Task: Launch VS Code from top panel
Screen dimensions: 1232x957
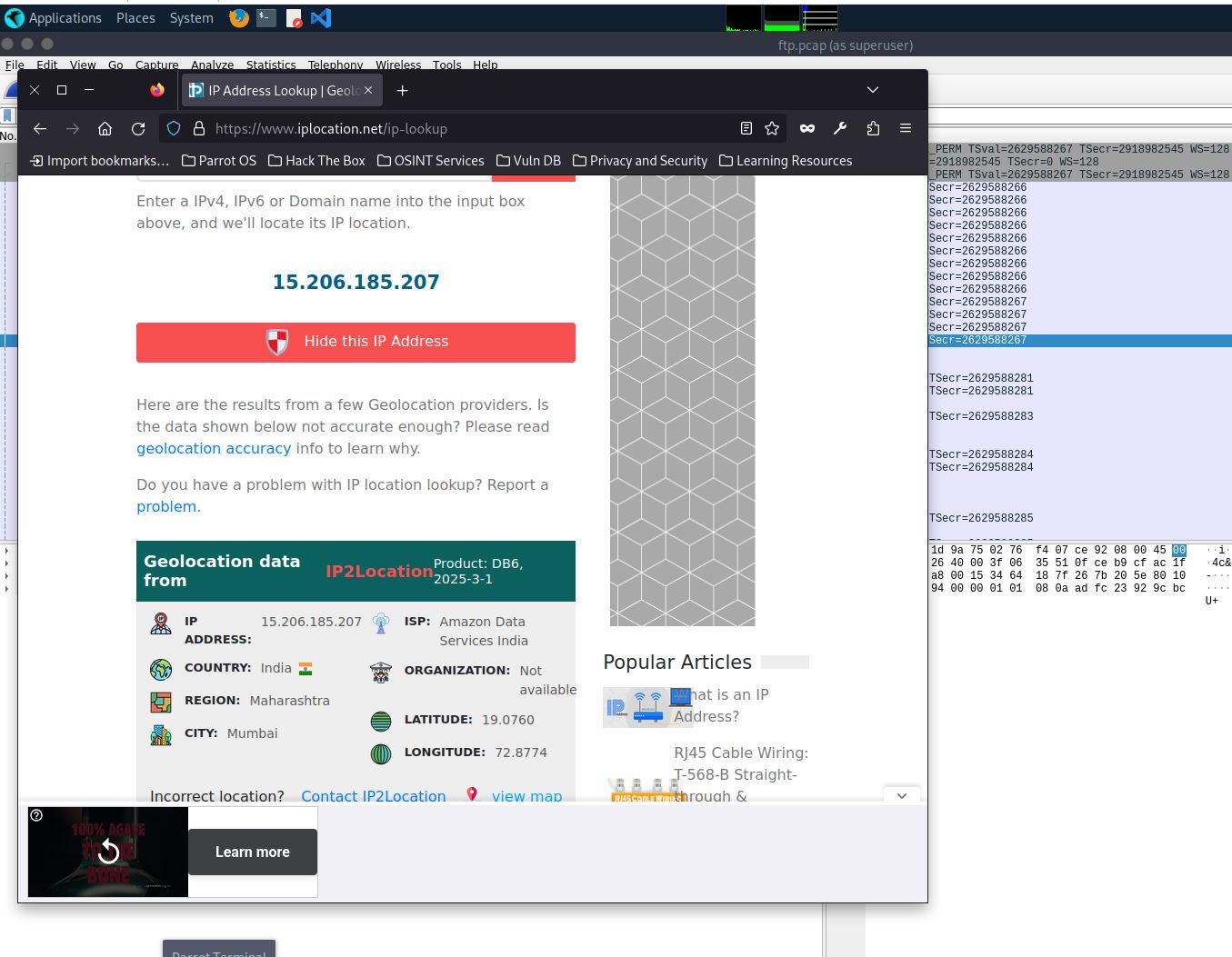Action: (321, 17)
